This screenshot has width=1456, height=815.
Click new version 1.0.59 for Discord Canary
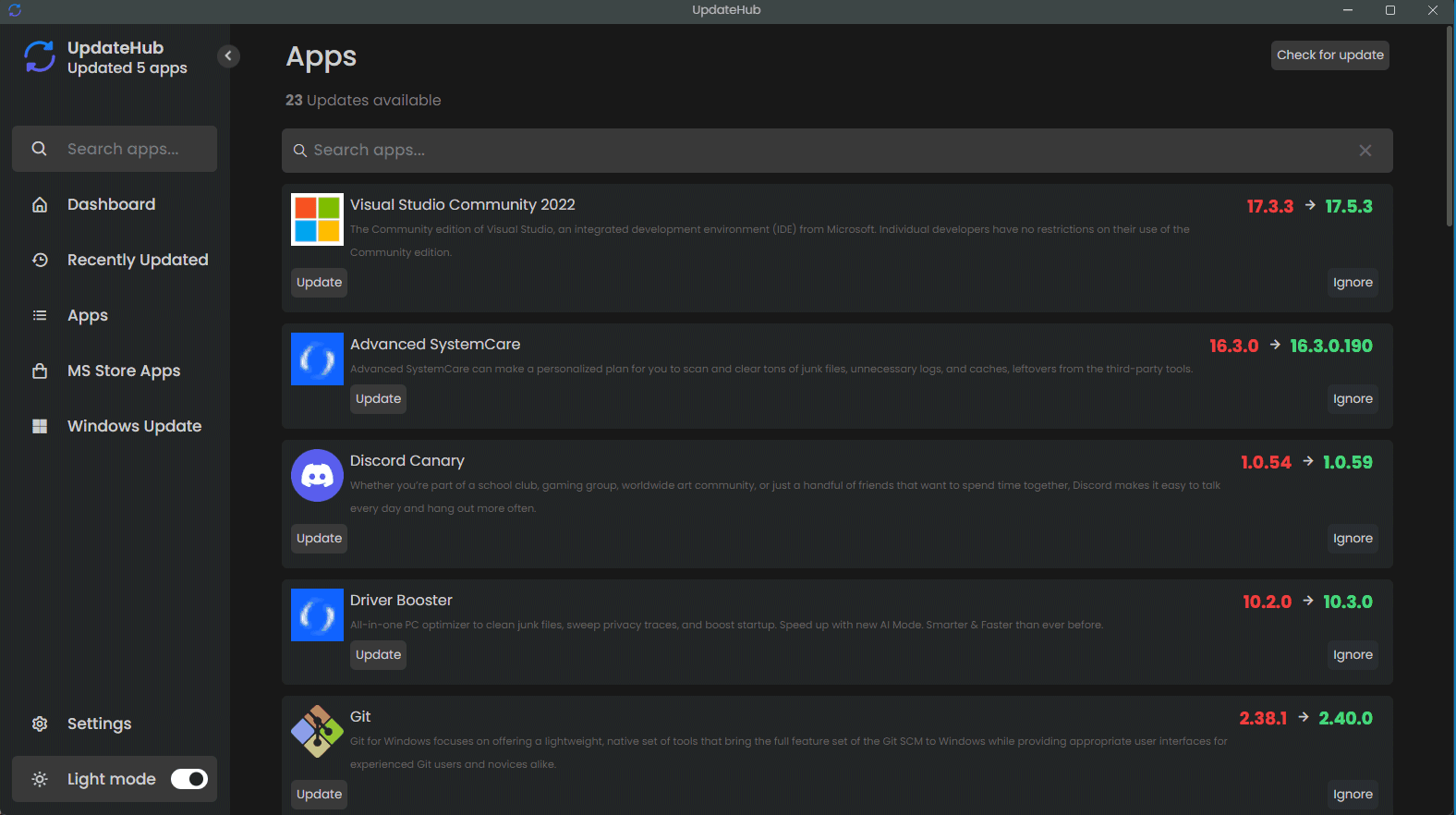point(1348,462)
